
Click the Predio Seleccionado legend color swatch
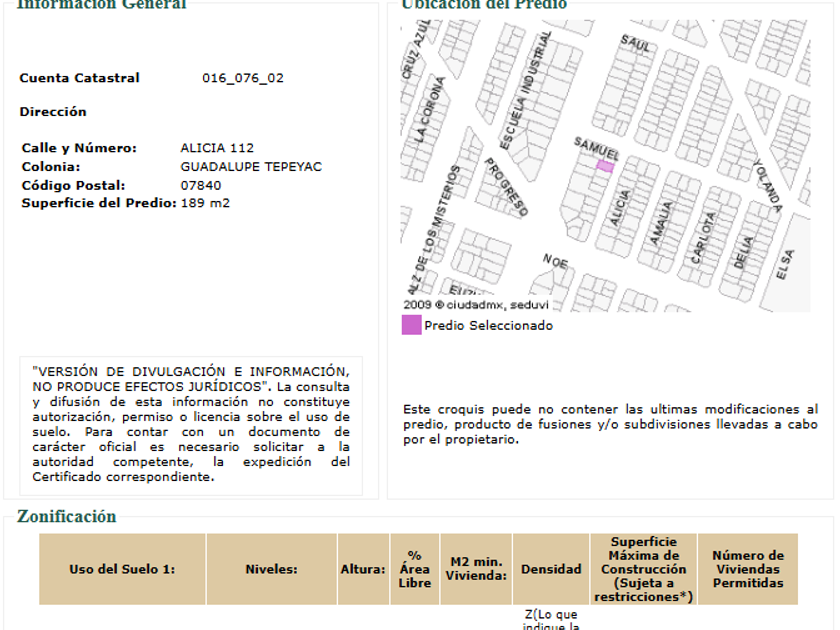click(x=411, y=325)
